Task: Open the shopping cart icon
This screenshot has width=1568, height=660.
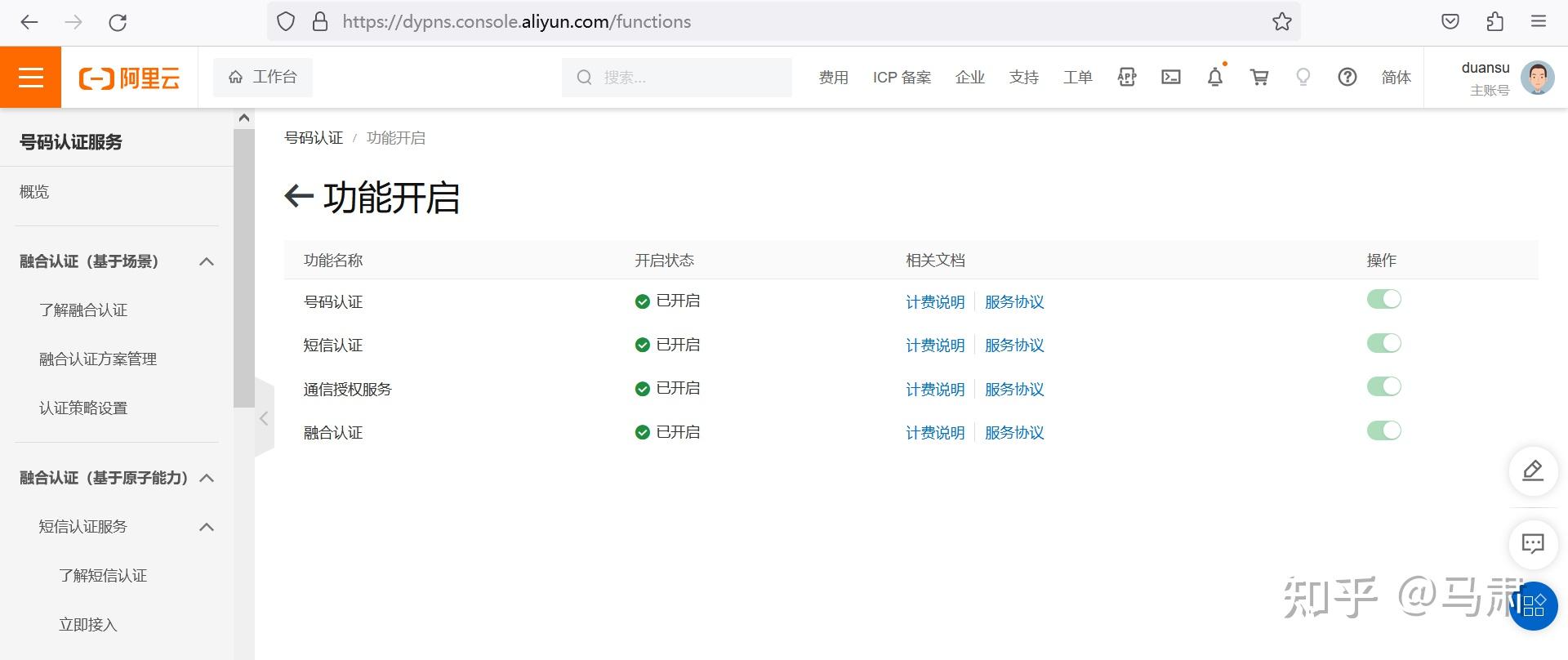Action: [x=1259, y=78]
